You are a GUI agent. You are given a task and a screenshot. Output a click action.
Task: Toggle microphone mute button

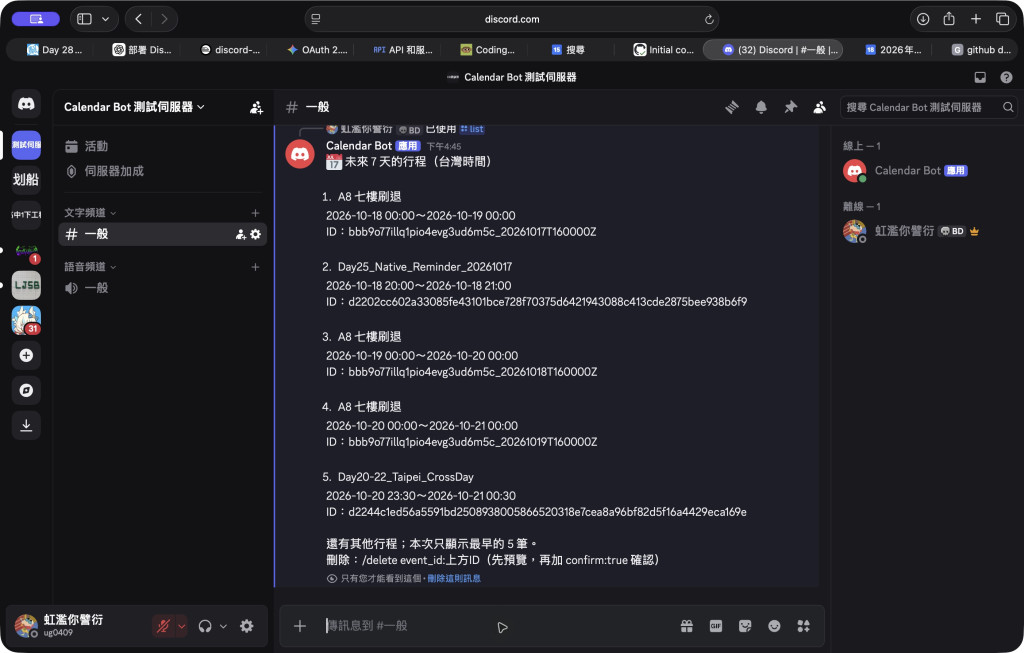163,626
